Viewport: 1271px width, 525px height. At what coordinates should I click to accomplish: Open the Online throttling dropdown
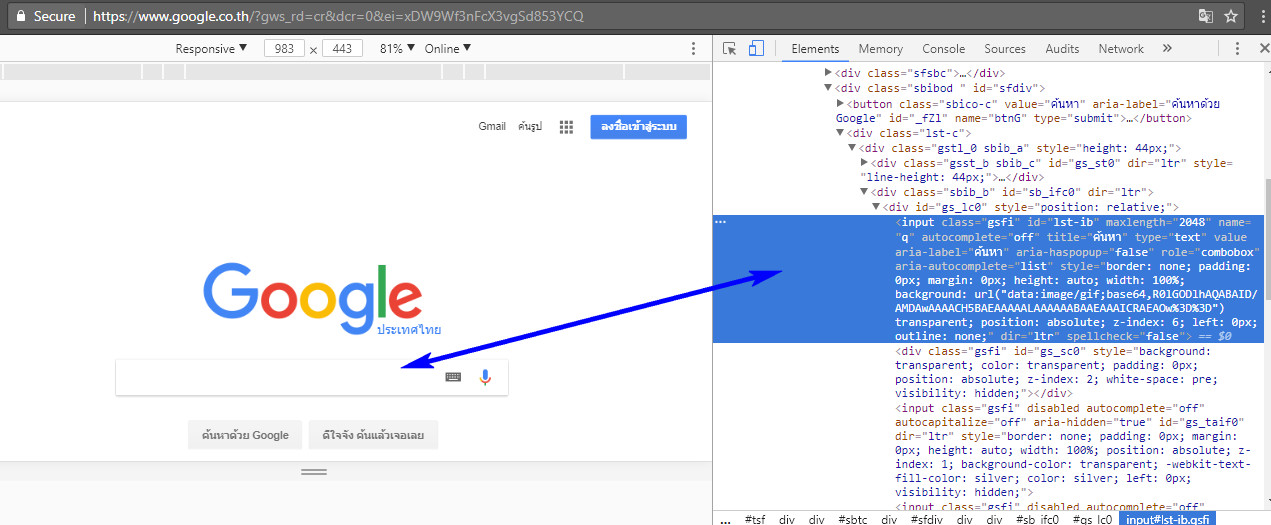tap(447, 48)
